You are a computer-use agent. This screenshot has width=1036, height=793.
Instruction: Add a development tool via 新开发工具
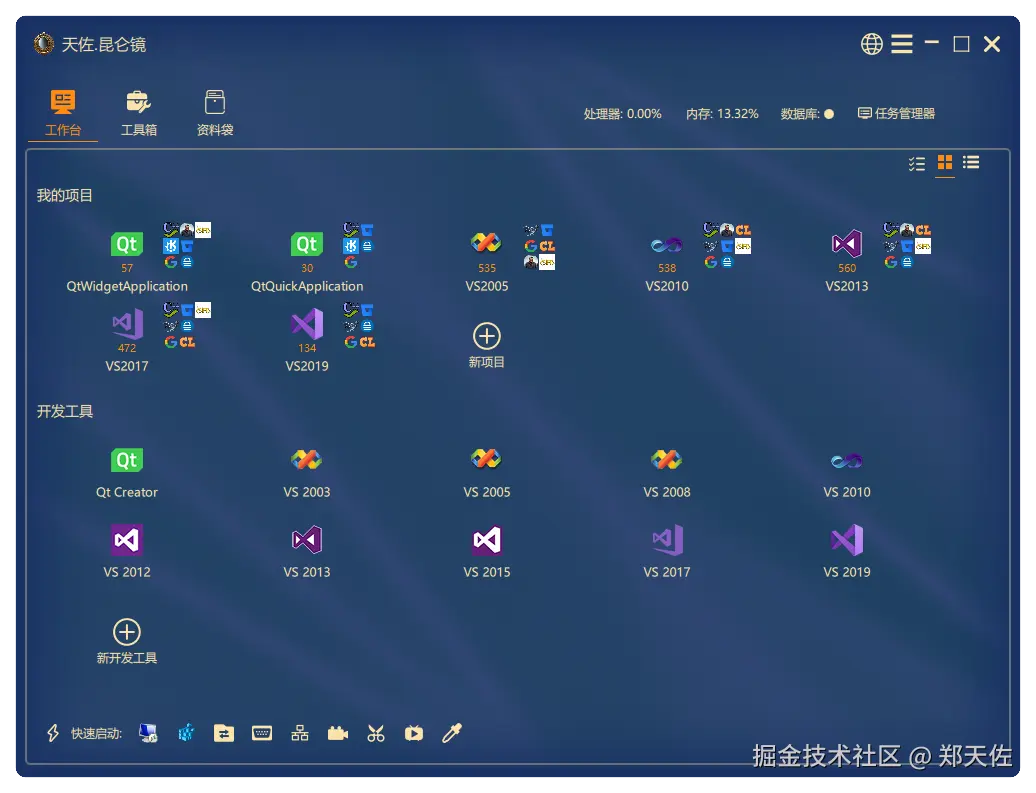[x=127, y=641]
